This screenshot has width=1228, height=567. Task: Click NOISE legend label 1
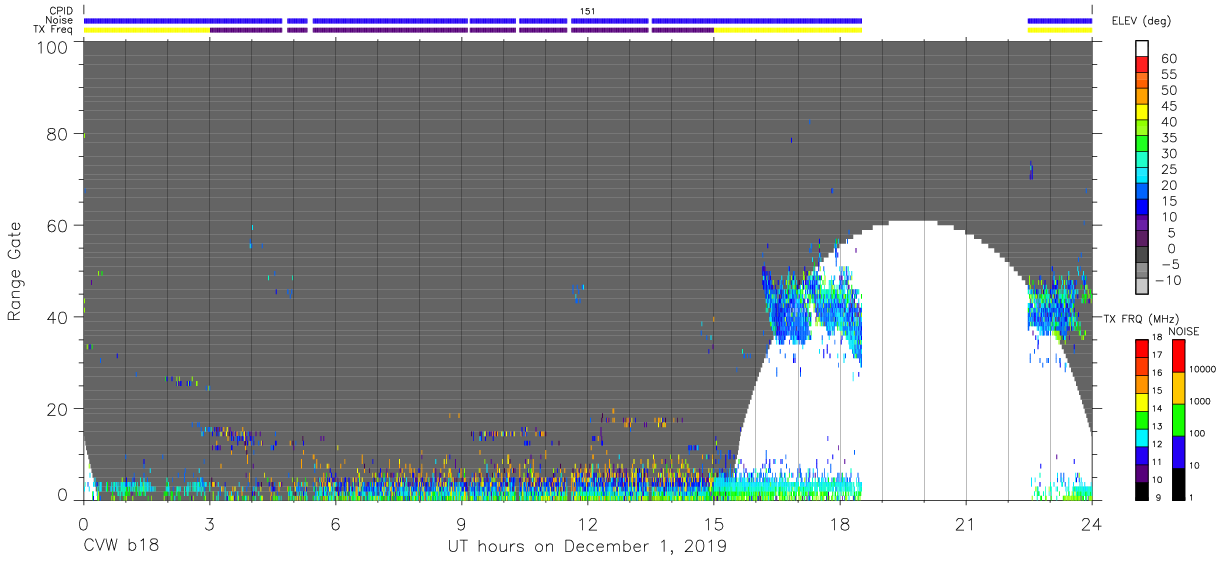[x=1193, y=497]
